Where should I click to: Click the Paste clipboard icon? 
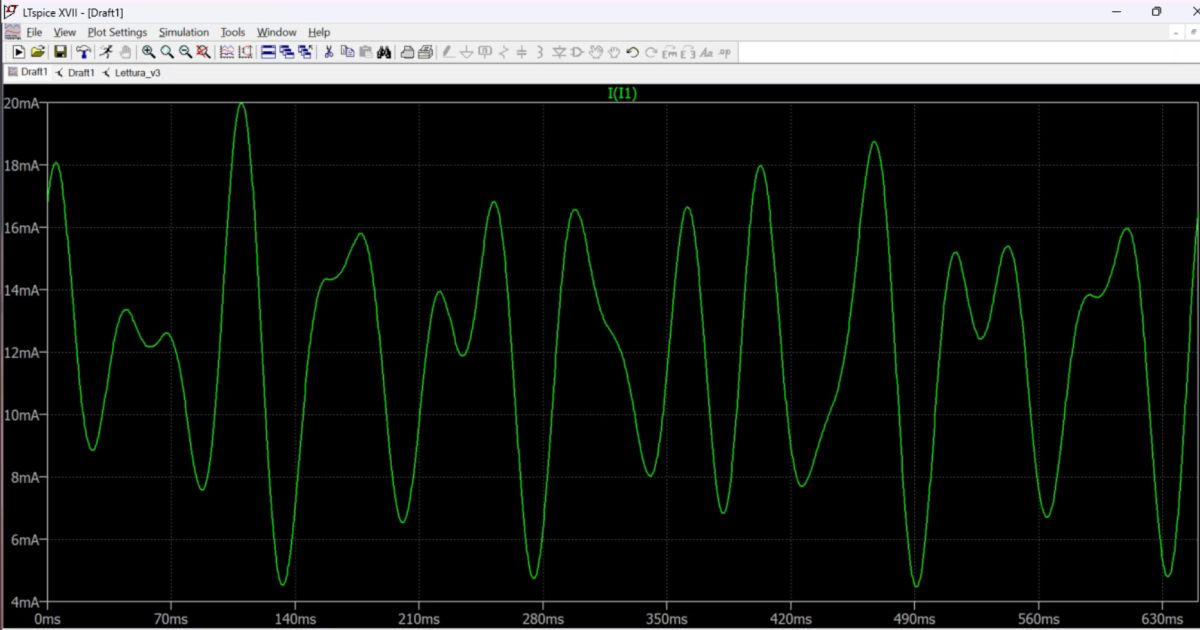pos(365,51)
